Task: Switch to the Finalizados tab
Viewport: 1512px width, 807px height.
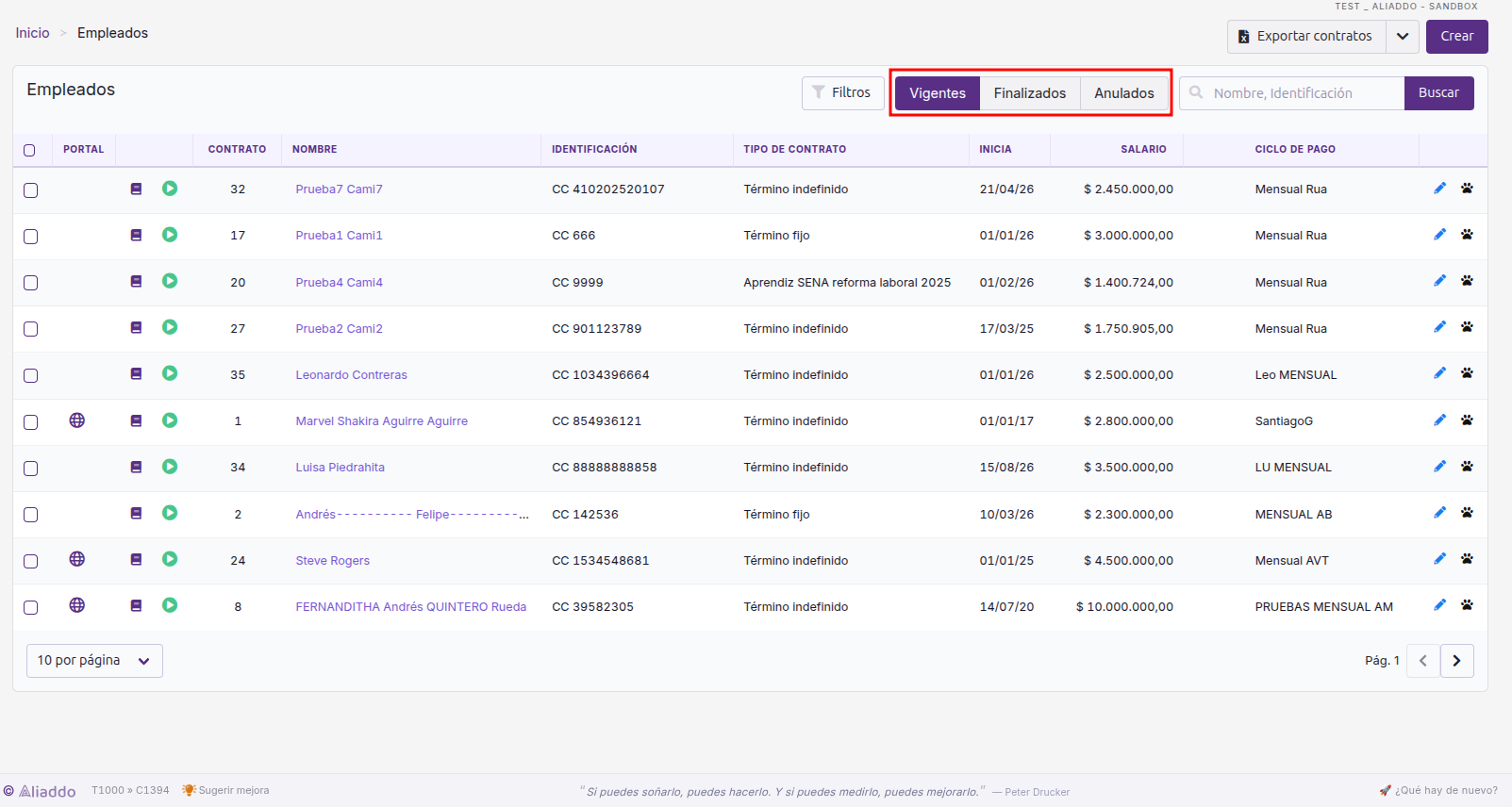Action: point(1030,93)
